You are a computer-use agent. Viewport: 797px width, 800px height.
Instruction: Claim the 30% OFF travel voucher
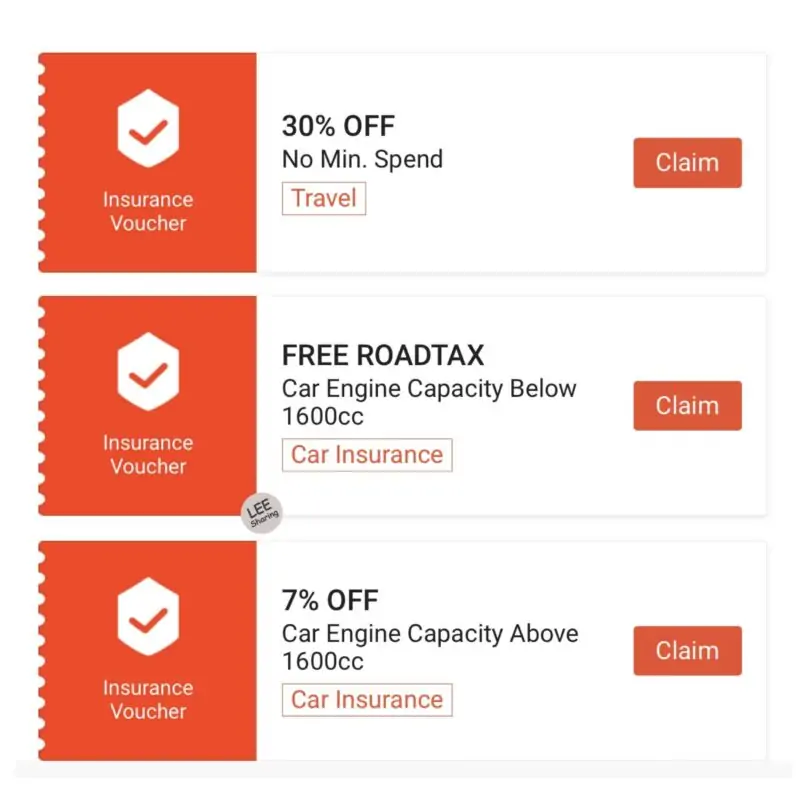687,163
